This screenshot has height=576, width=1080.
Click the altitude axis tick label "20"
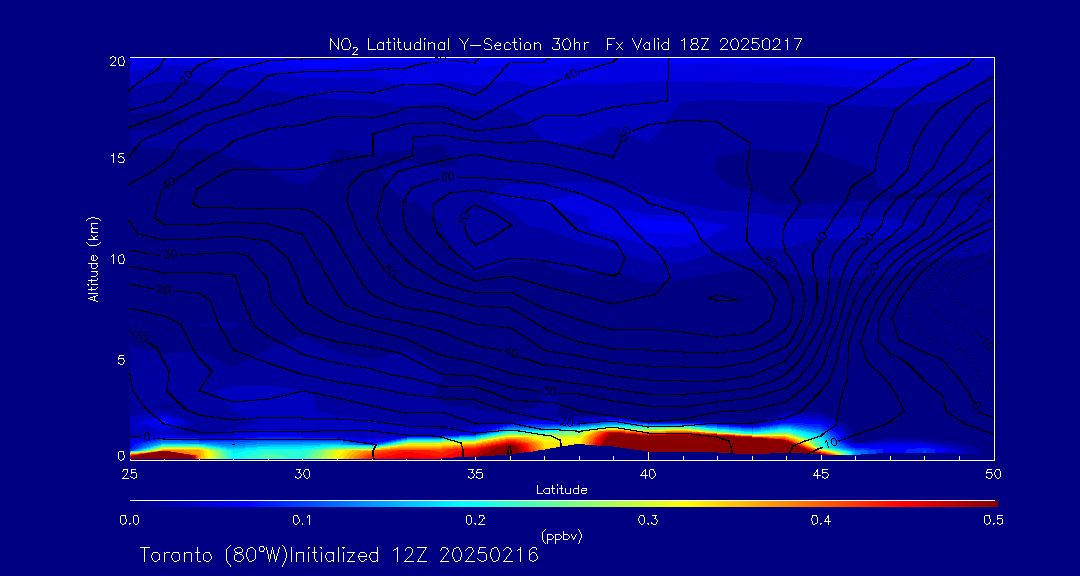(116, 61)
